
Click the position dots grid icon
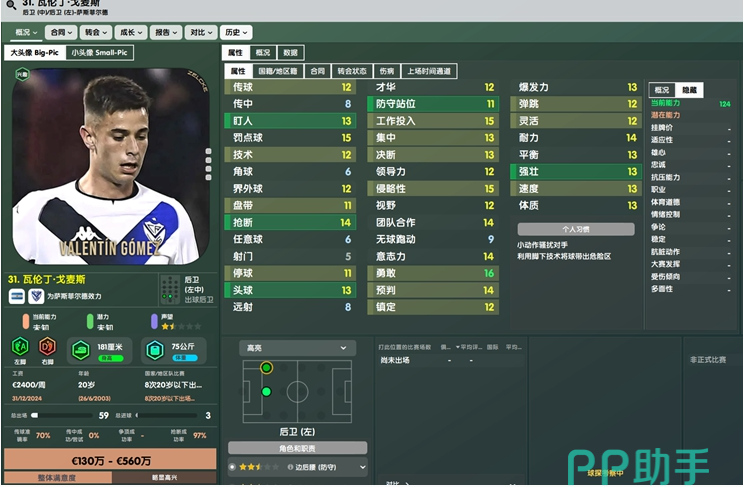[x=170, y=290]
